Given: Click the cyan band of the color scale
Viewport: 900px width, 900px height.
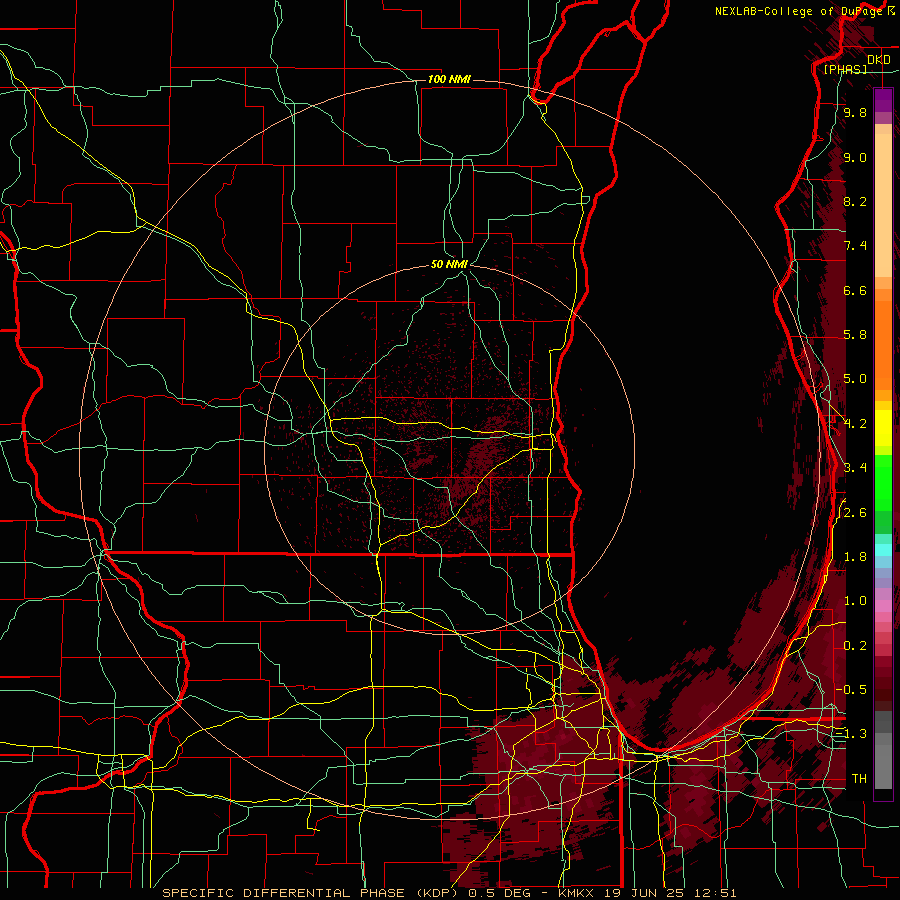Looking at the screenshot, I should (883, 549).
